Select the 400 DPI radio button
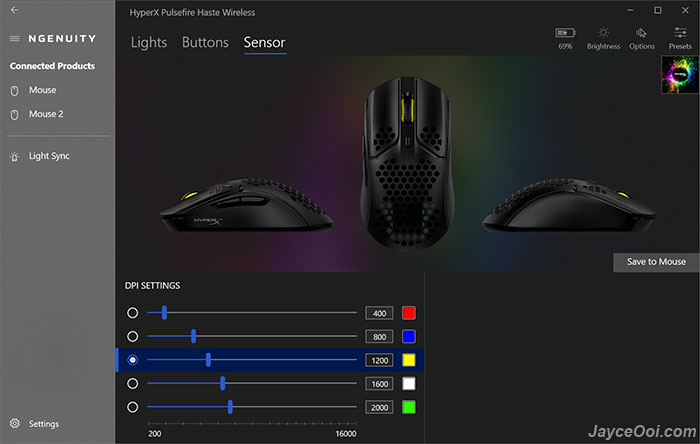The image size is (700, 444). [x=133, y=313]
